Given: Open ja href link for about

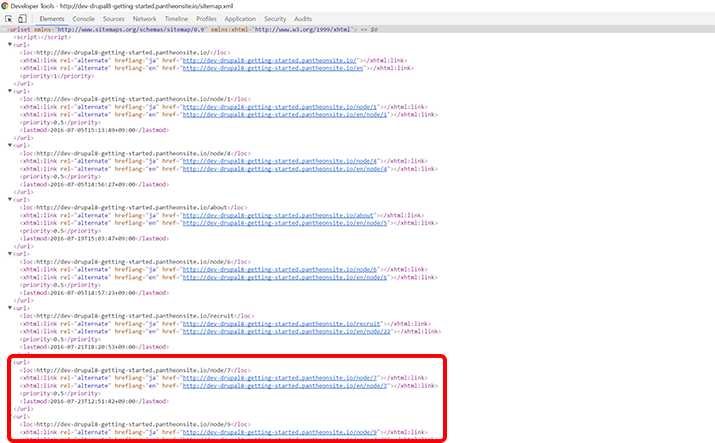Looking at the screenshot, I should tap(278, 215).
